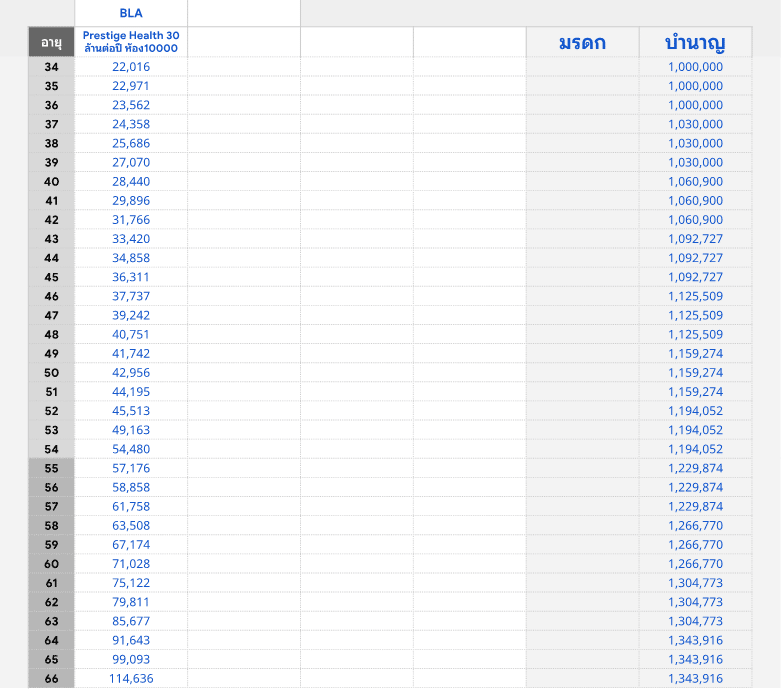Select the Prestige Health 30 header cell

pyautogui.click(x=131, y=42)
